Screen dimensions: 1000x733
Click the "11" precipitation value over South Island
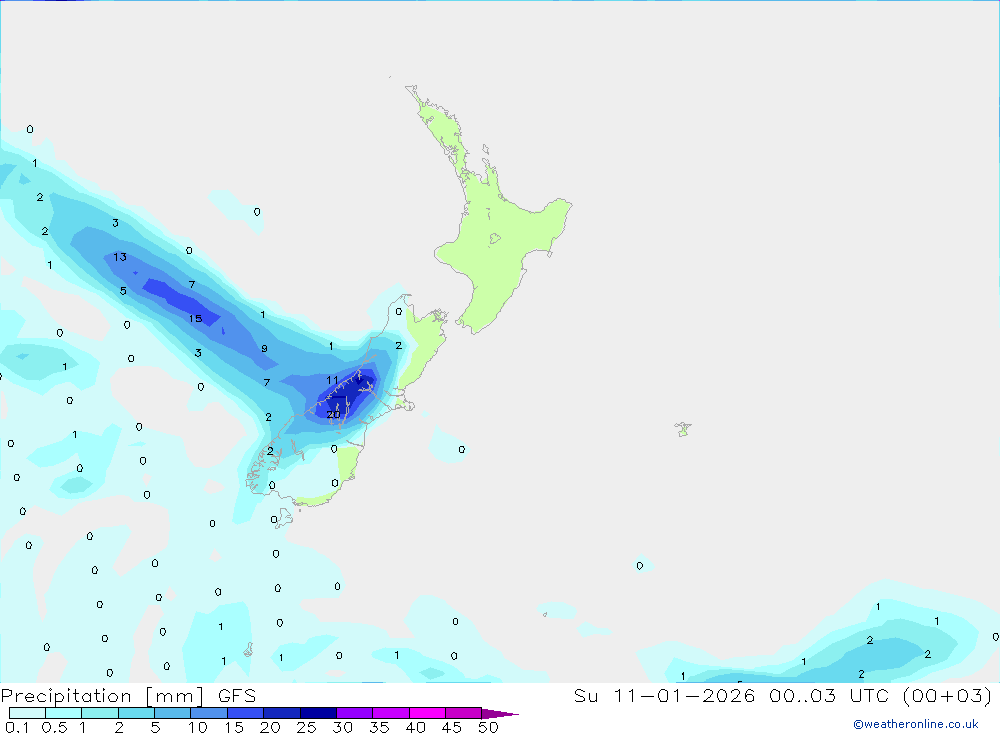pyautogui.click(x=332, y=380)
